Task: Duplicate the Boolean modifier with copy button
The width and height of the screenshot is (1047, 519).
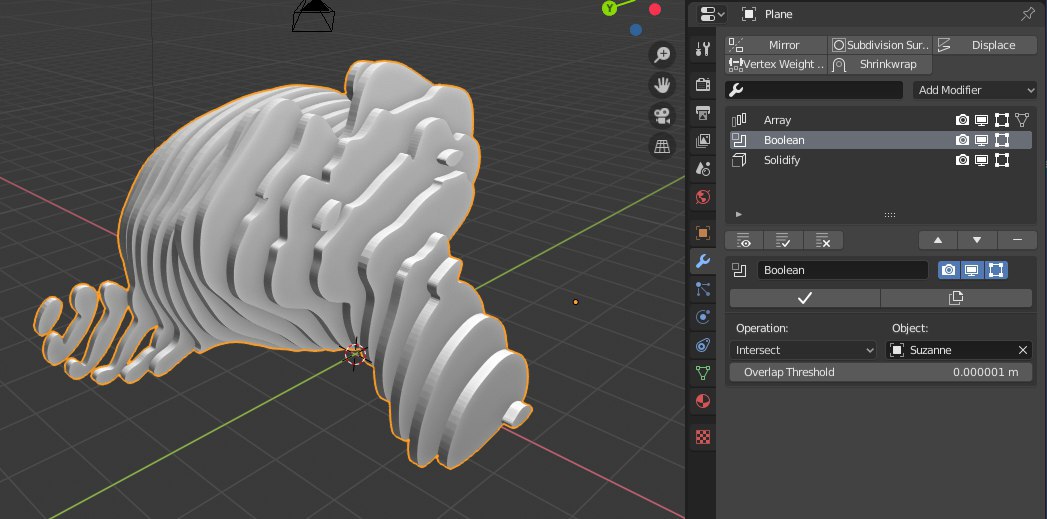Action: point(956,299)
